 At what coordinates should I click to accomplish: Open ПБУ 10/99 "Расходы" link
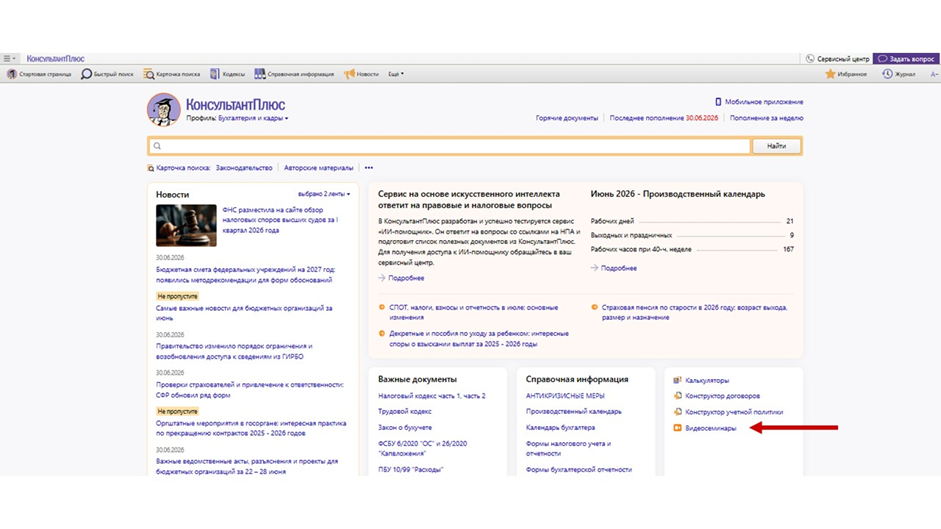point(410,470)
